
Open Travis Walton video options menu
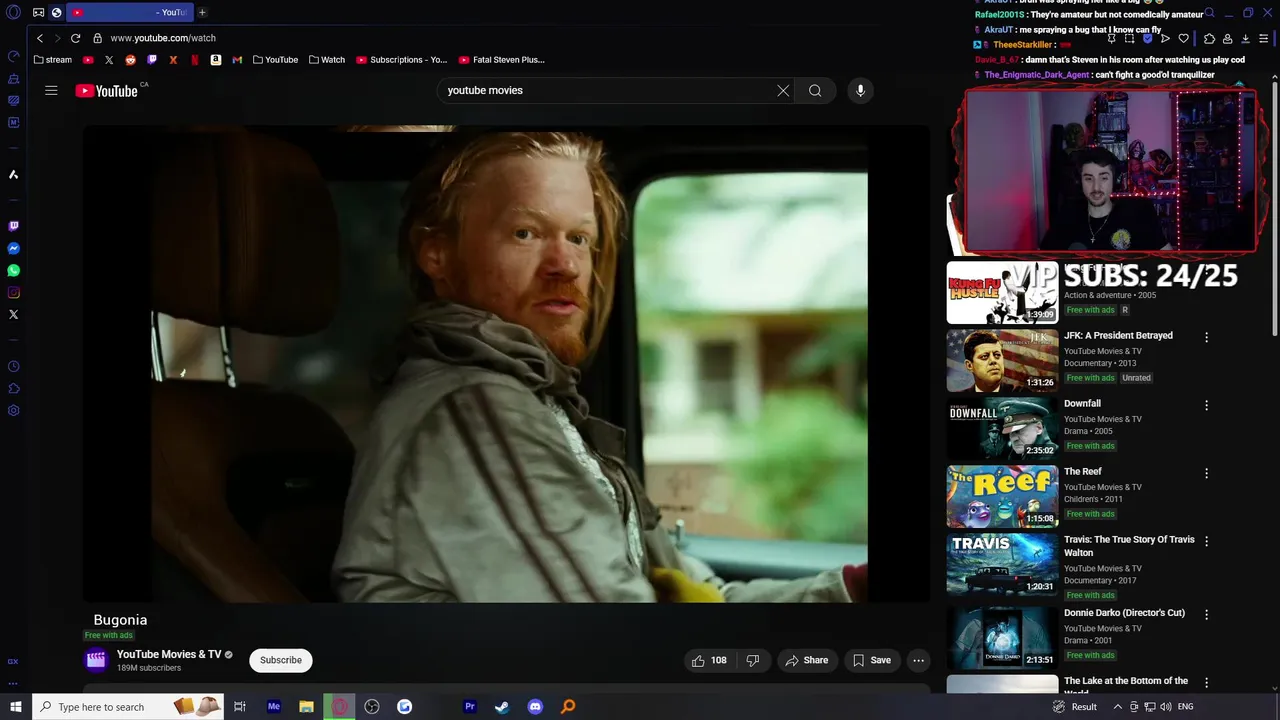1206,541
